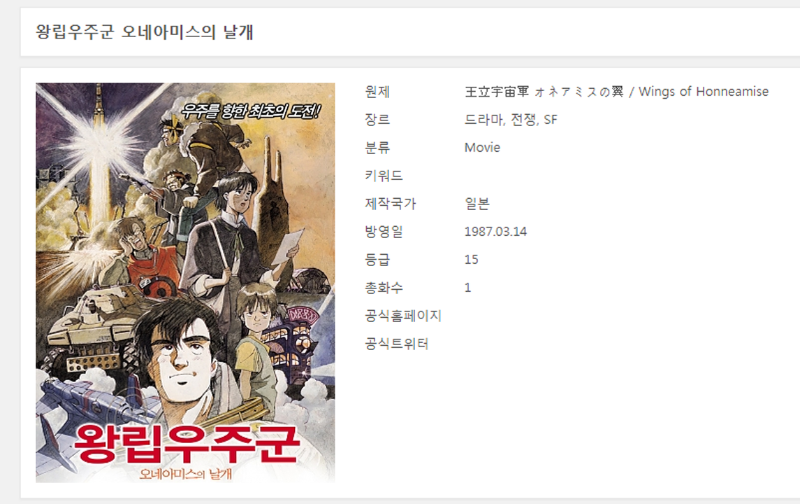The height and width of the screenshot is (504, 800).
Task: Select the air date 1987.03.14
Action: tap(495, 232)
